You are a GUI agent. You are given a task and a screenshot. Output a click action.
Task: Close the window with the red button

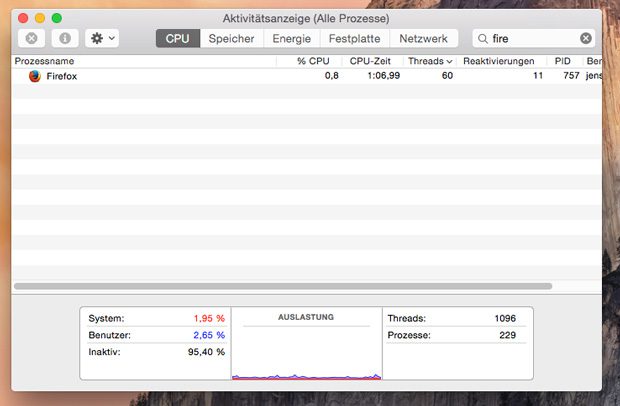click(23, 18)
